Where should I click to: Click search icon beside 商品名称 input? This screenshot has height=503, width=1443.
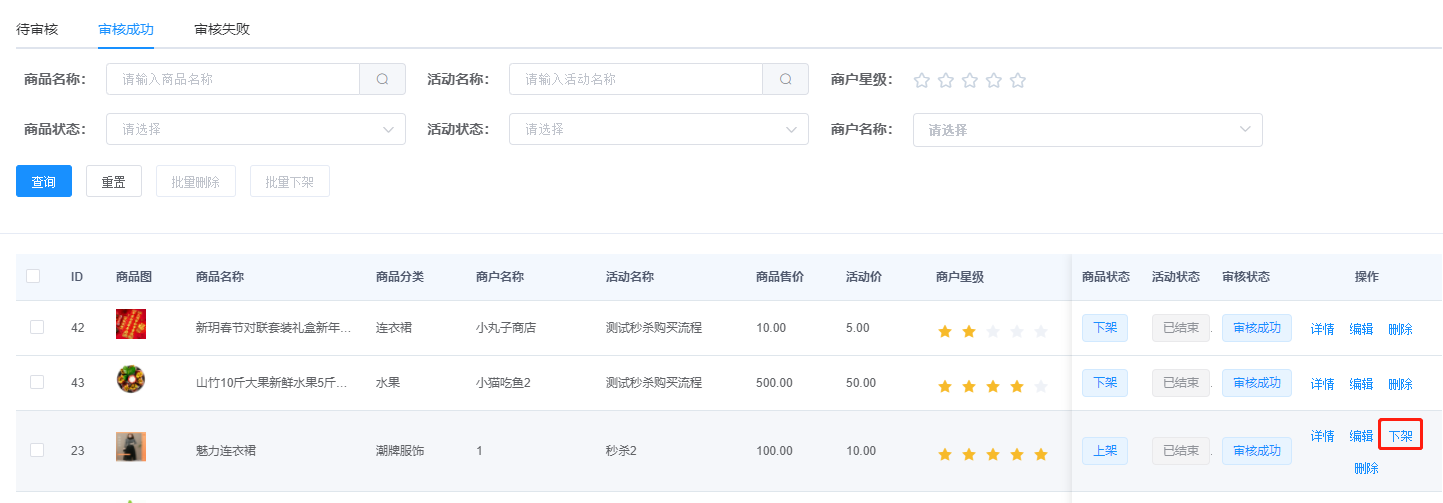[382, 79]
